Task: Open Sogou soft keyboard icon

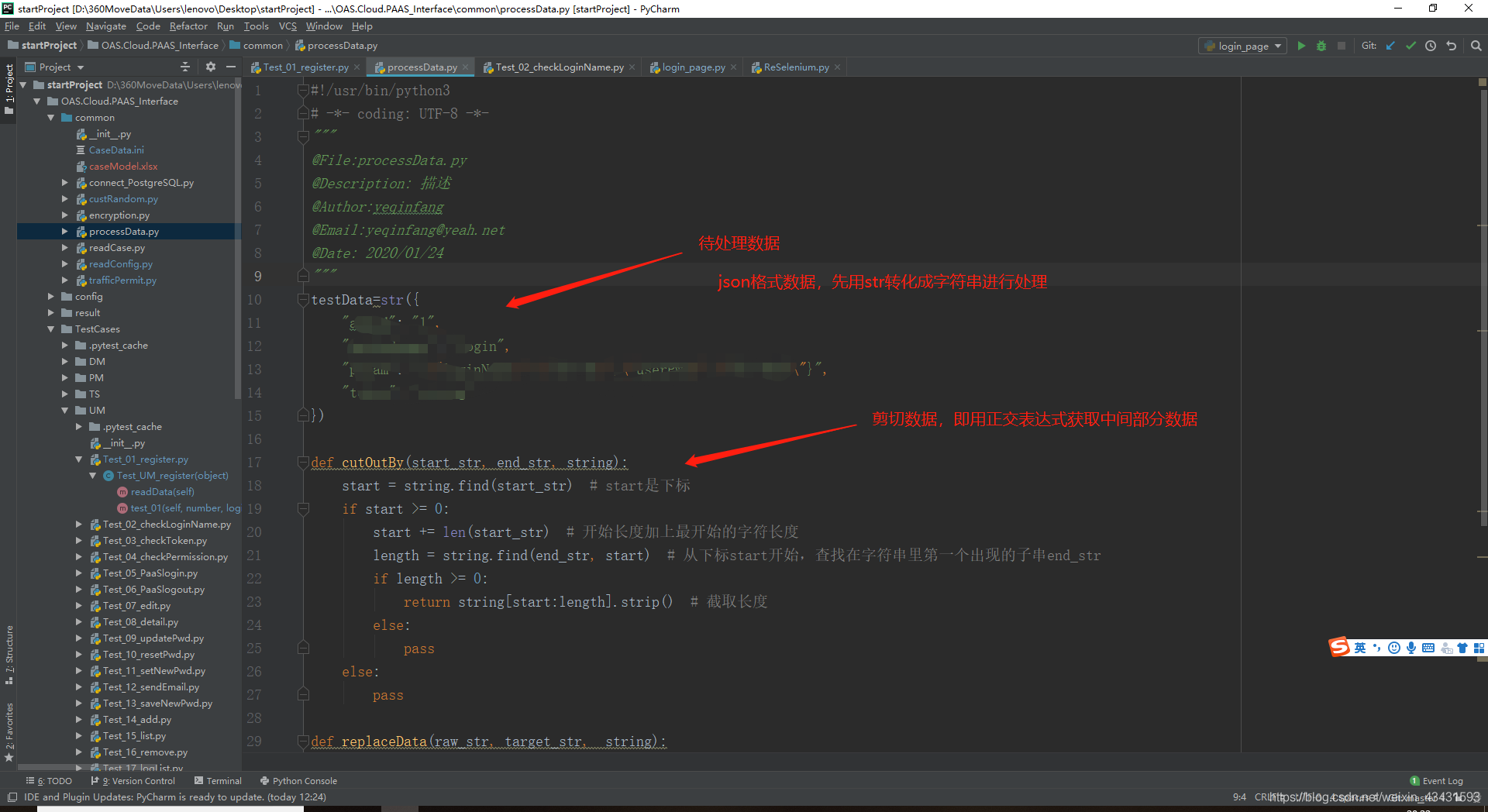Action: pyautogui.click(x=1428, y=648)
